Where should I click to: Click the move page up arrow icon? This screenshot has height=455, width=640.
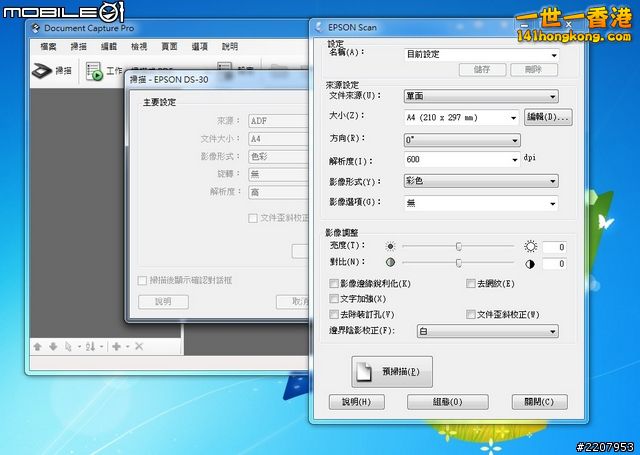click(x=38, y=346)
